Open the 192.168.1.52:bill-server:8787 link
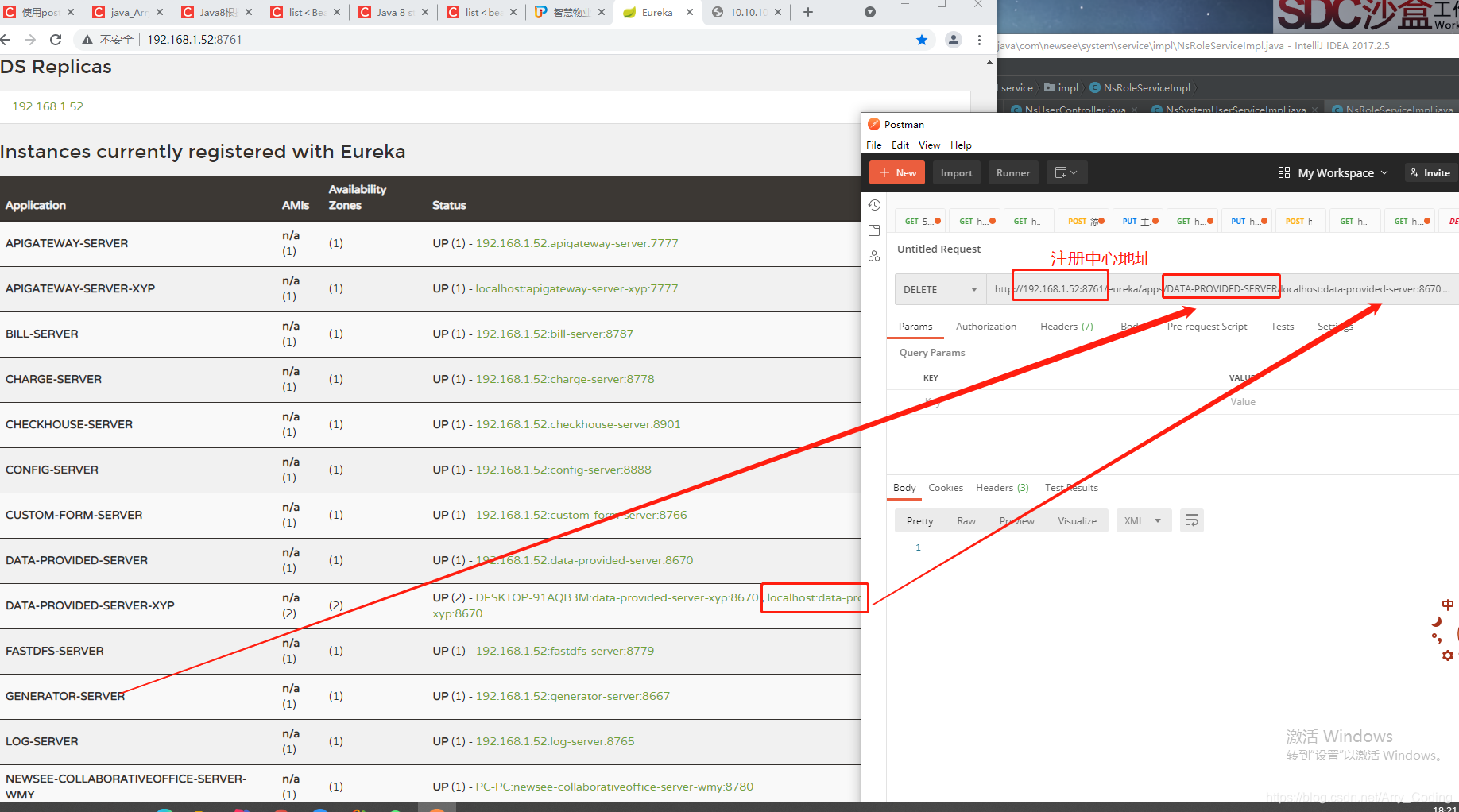This screenshot has width=1459, height=812. (x=555, y=334)
